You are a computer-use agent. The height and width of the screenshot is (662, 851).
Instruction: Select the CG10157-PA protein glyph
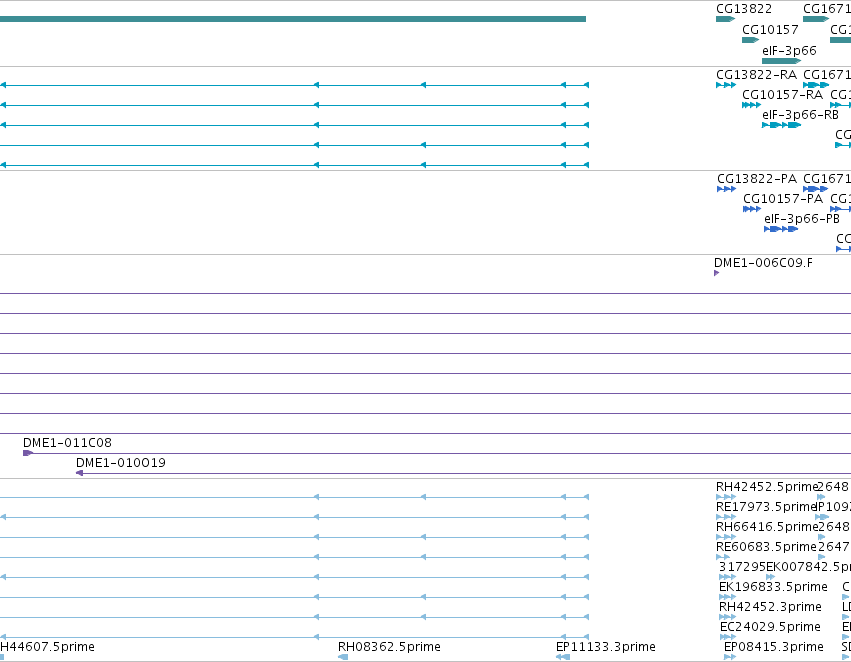click(x=752, y=209)
